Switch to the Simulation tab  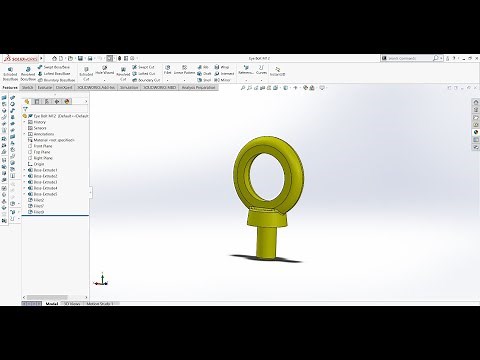pyautogui.click(x=129, y=87)
